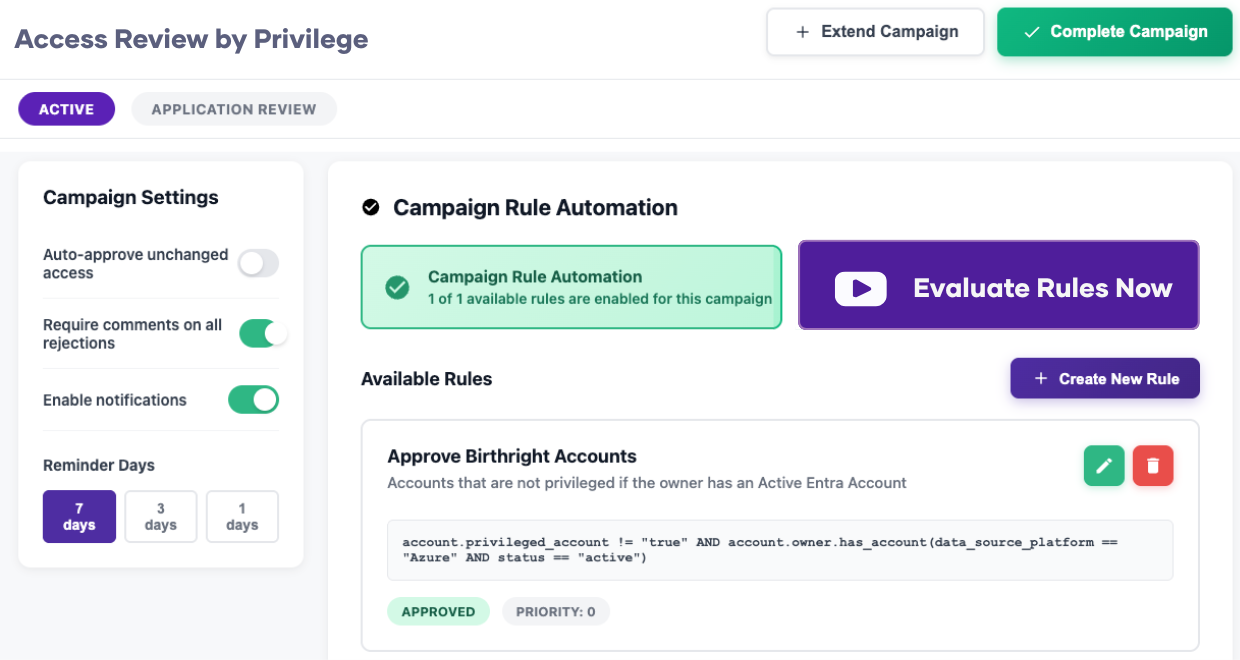Click black check badge beside Campaign Rule Automation heading

pyautogui.click(x=371, y=208)
